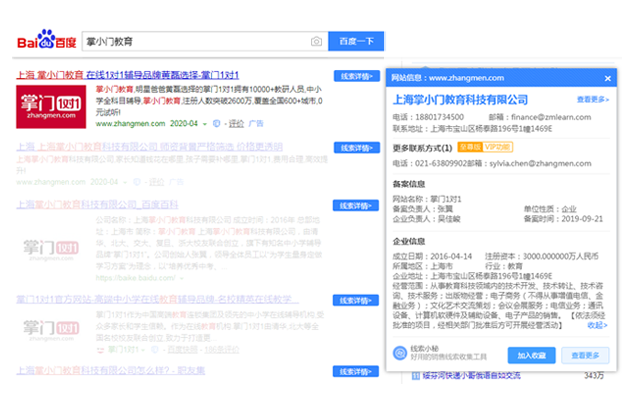
Task: Open https://baike.baidu.com/ URL link
Action: tap(135, 278)
